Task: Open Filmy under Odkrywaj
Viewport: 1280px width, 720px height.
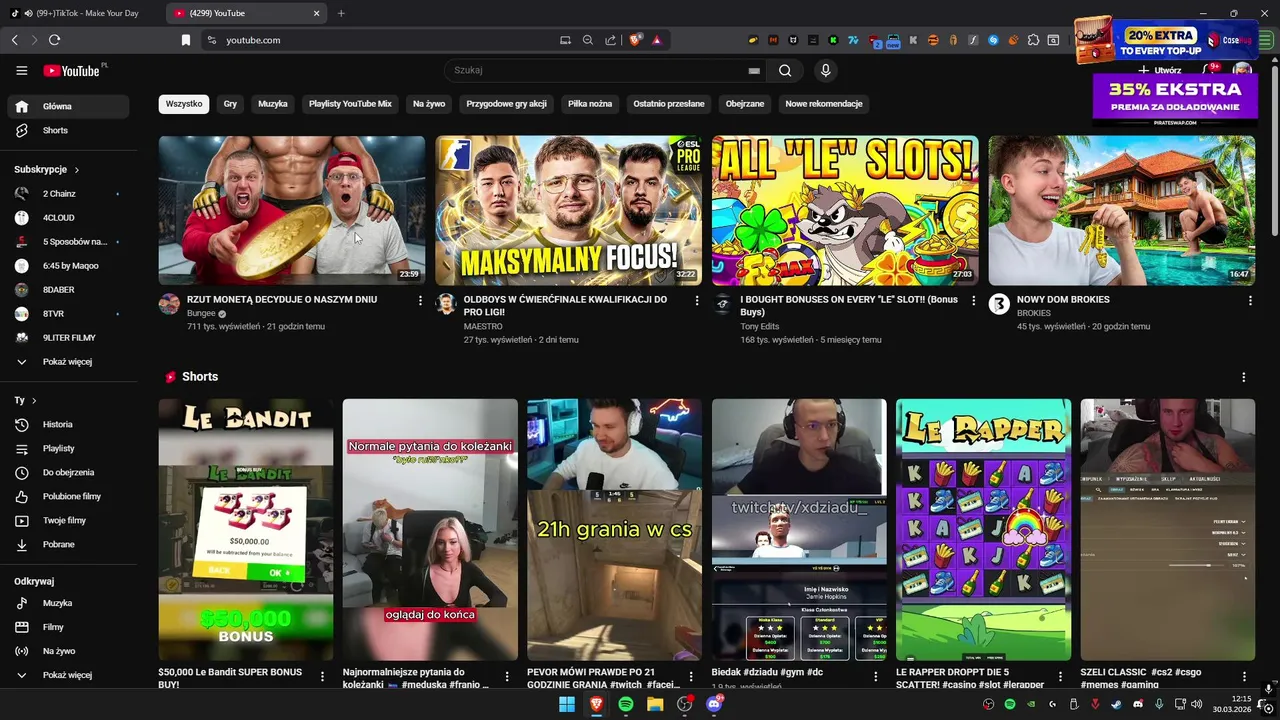Action: tap(68, 627)
